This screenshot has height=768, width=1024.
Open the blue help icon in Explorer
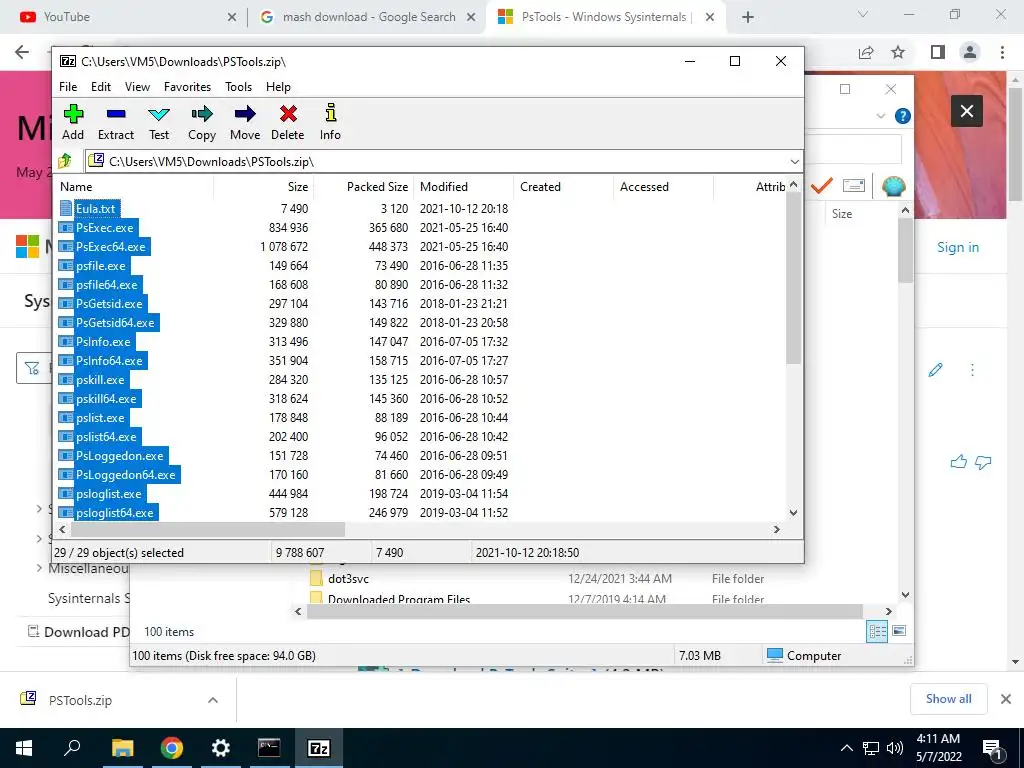click(x=903, y=116)
